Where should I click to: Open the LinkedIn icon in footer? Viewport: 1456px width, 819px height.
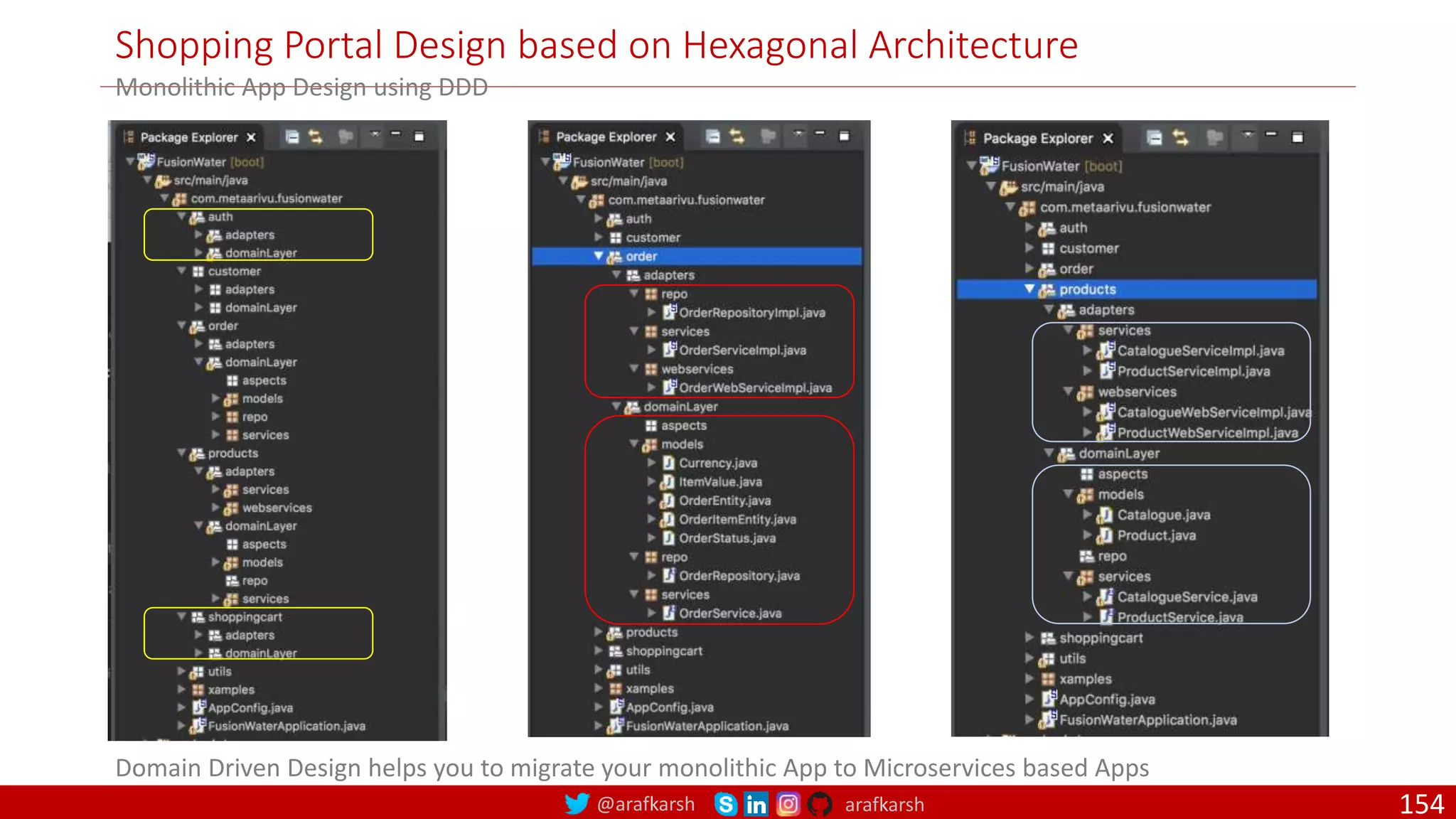click(756, 804)
